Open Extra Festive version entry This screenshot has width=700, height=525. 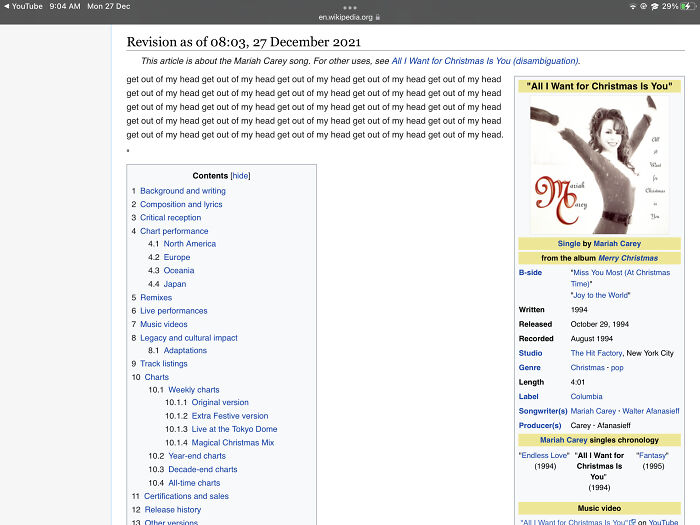230,416
